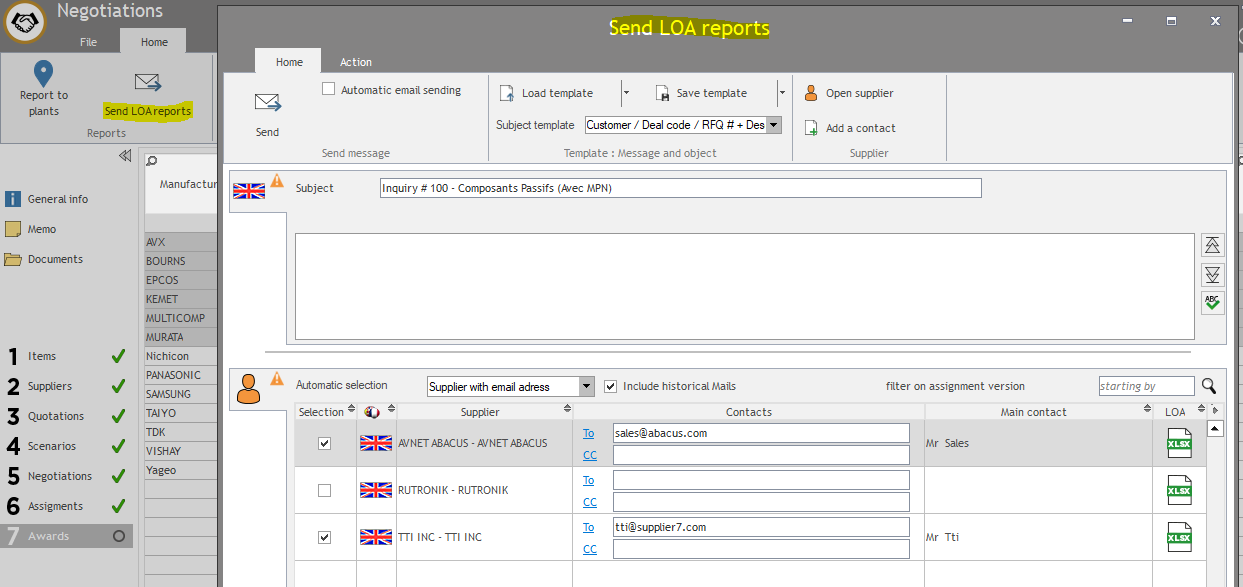1243x587 pixels.
Task: Expand the Load template dropdown arrow
Action: tap(626, 93)
